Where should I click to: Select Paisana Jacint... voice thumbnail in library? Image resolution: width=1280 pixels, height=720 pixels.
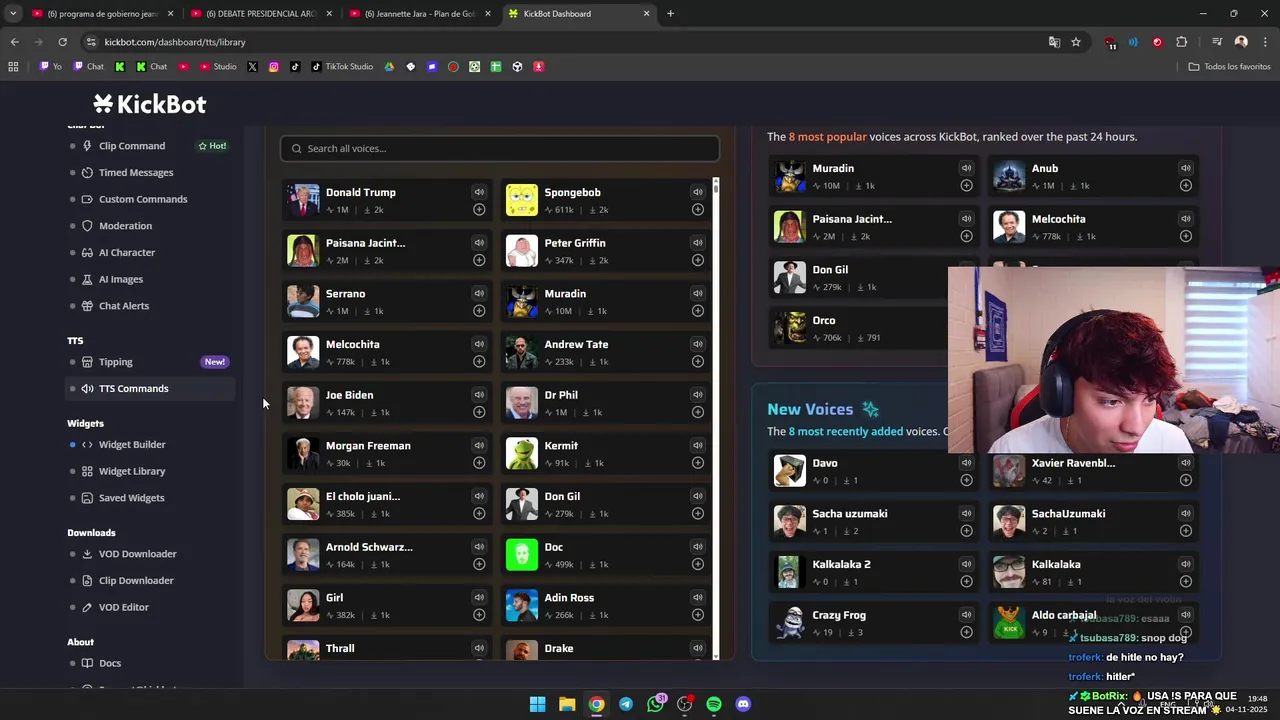click(303, 251)
